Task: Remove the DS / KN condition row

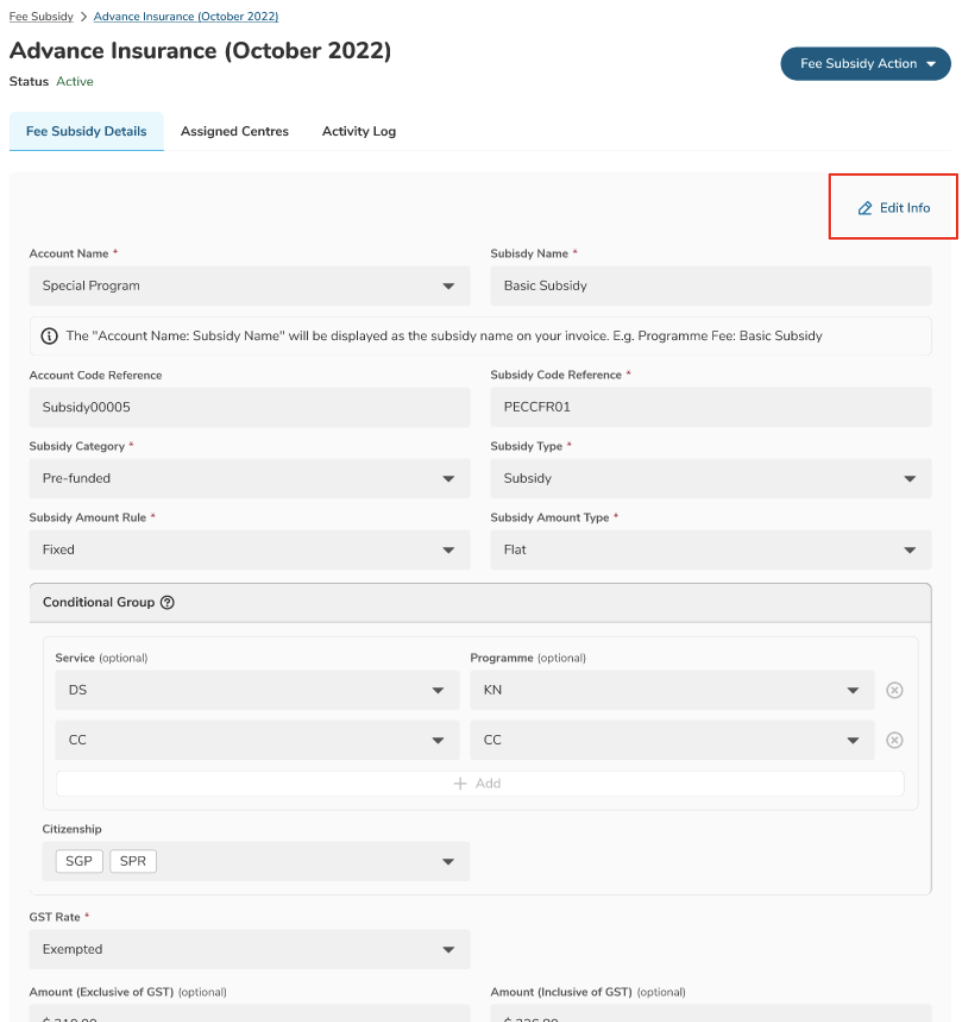Action: click(x=895, y=690)
